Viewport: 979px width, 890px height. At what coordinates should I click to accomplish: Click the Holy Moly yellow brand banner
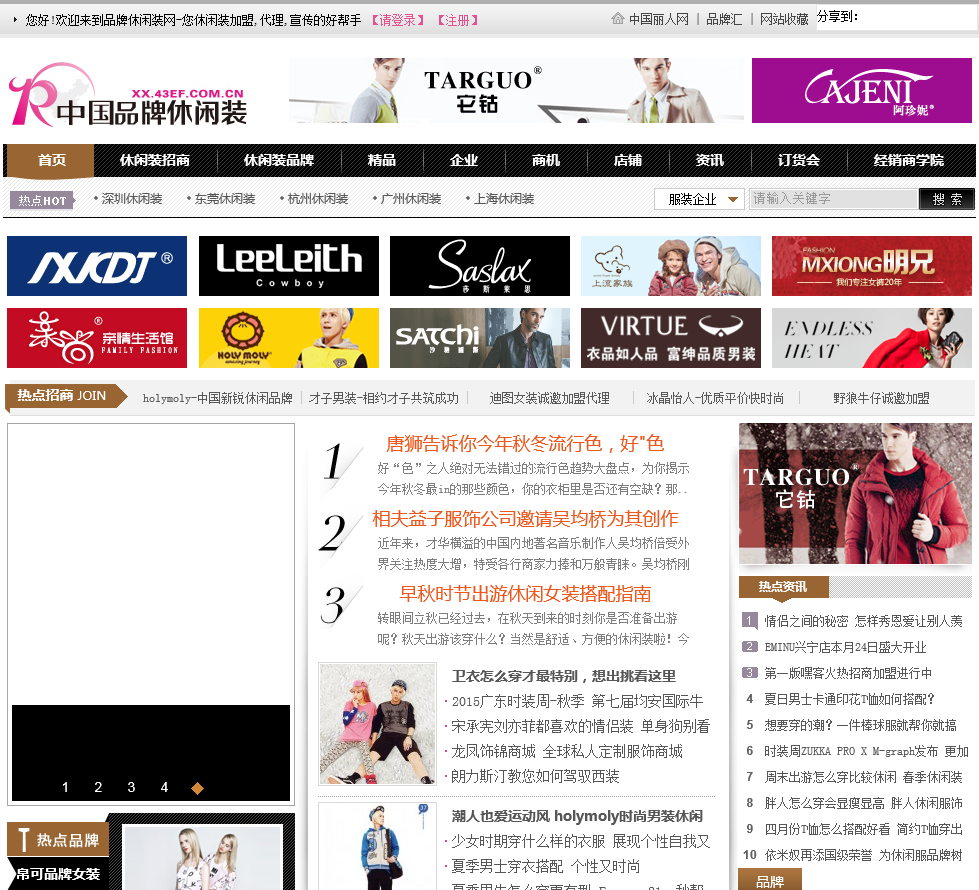pos(288,338)
